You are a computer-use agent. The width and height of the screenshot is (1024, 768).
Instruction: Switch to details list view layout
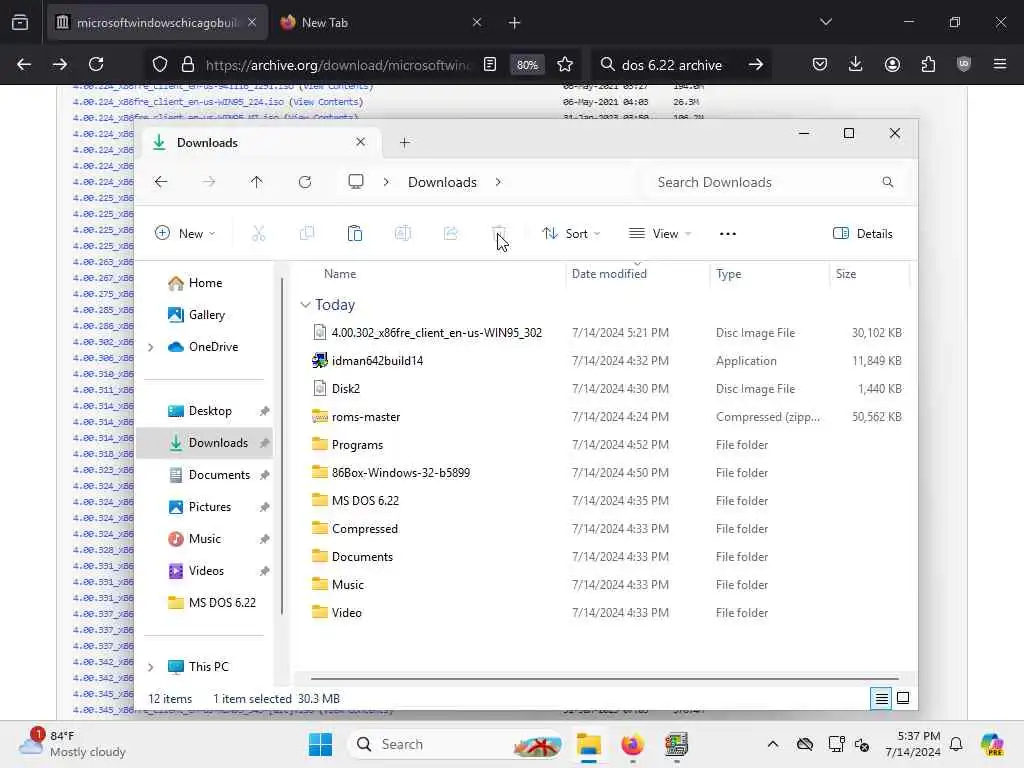(881, 699)
